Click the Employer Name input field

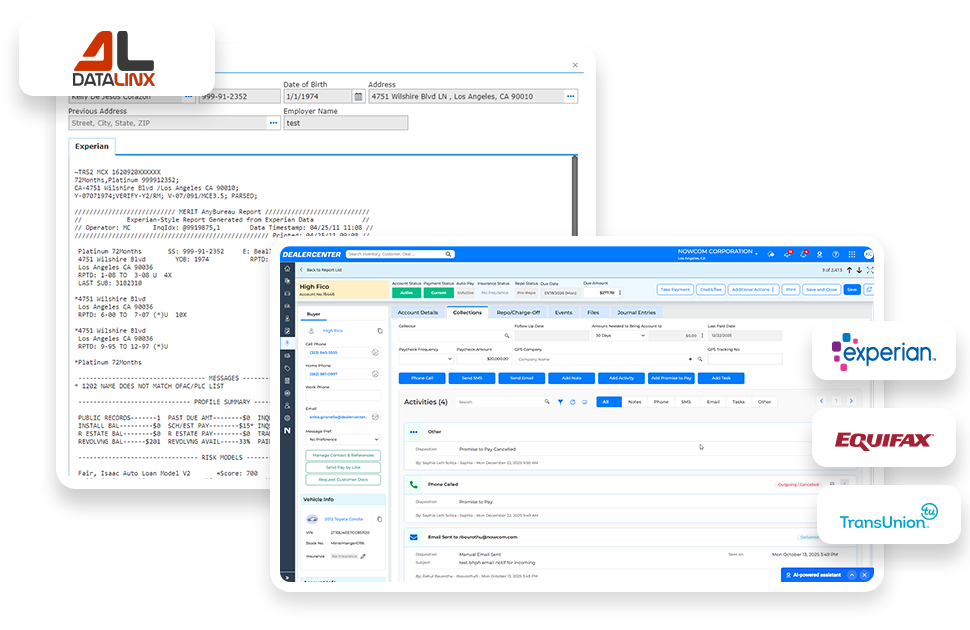pos(346,123)
